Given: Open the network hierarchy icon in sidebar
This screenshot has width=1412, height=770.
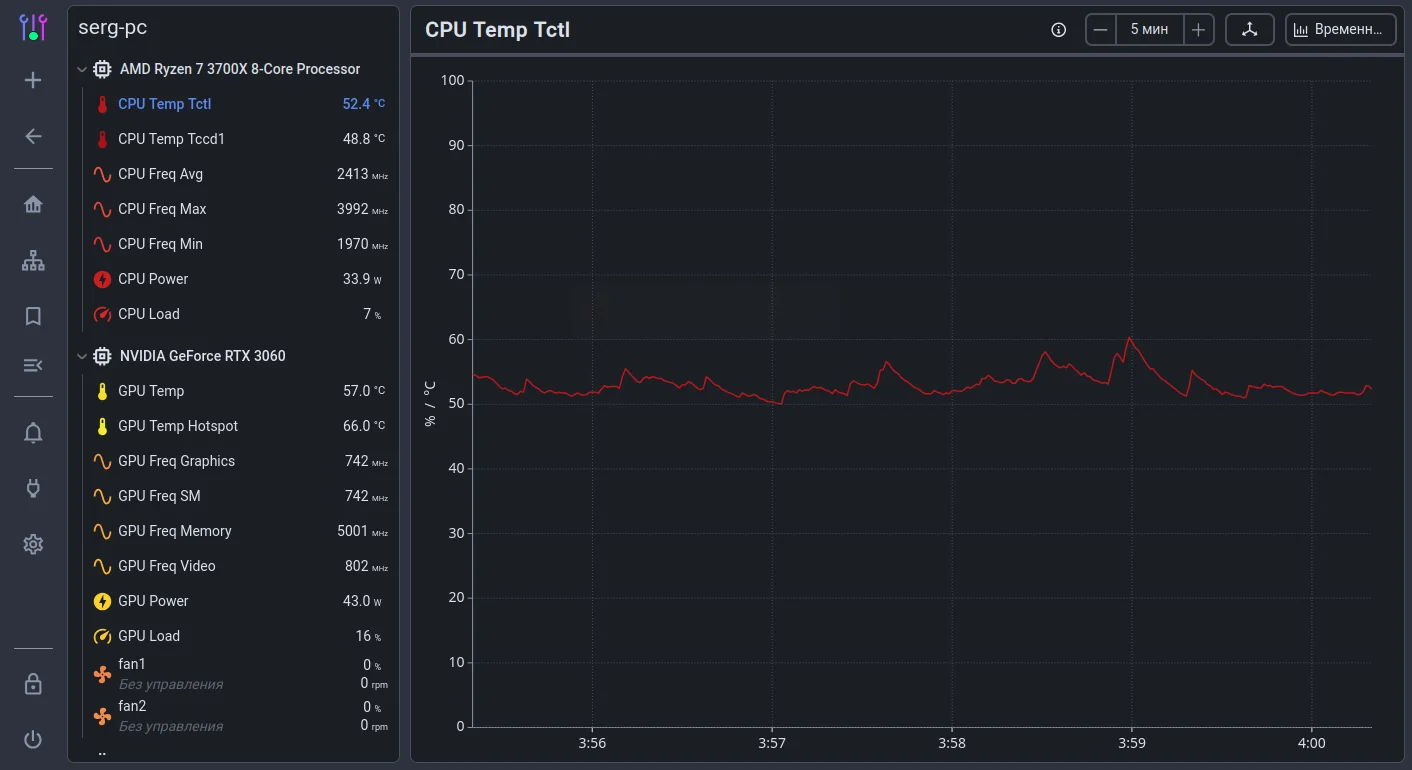Looking at the screenshot, I should [x=33, y=261].
